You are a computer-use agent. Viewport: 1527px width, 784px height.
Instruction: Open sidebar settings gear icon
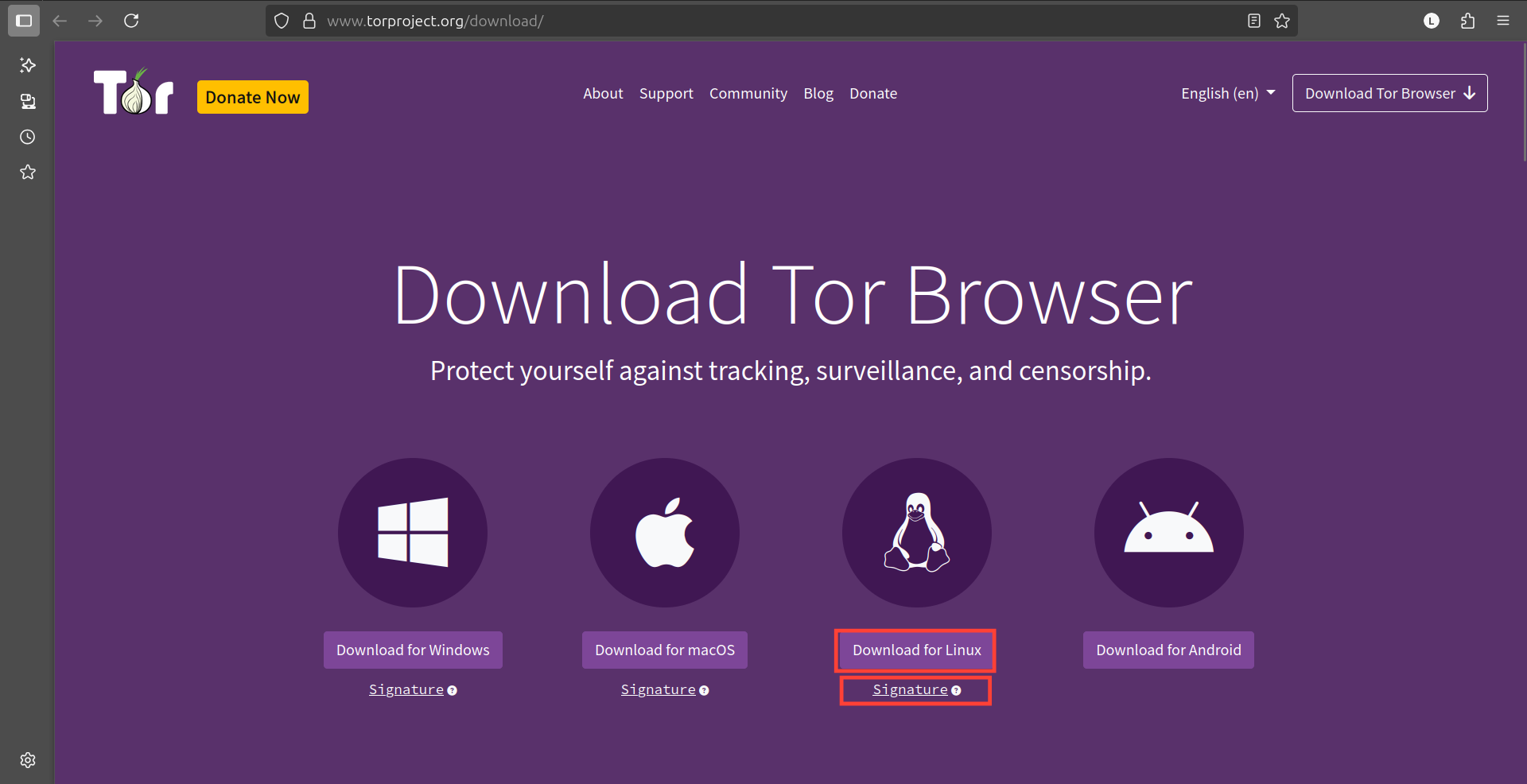pos(28,760)
